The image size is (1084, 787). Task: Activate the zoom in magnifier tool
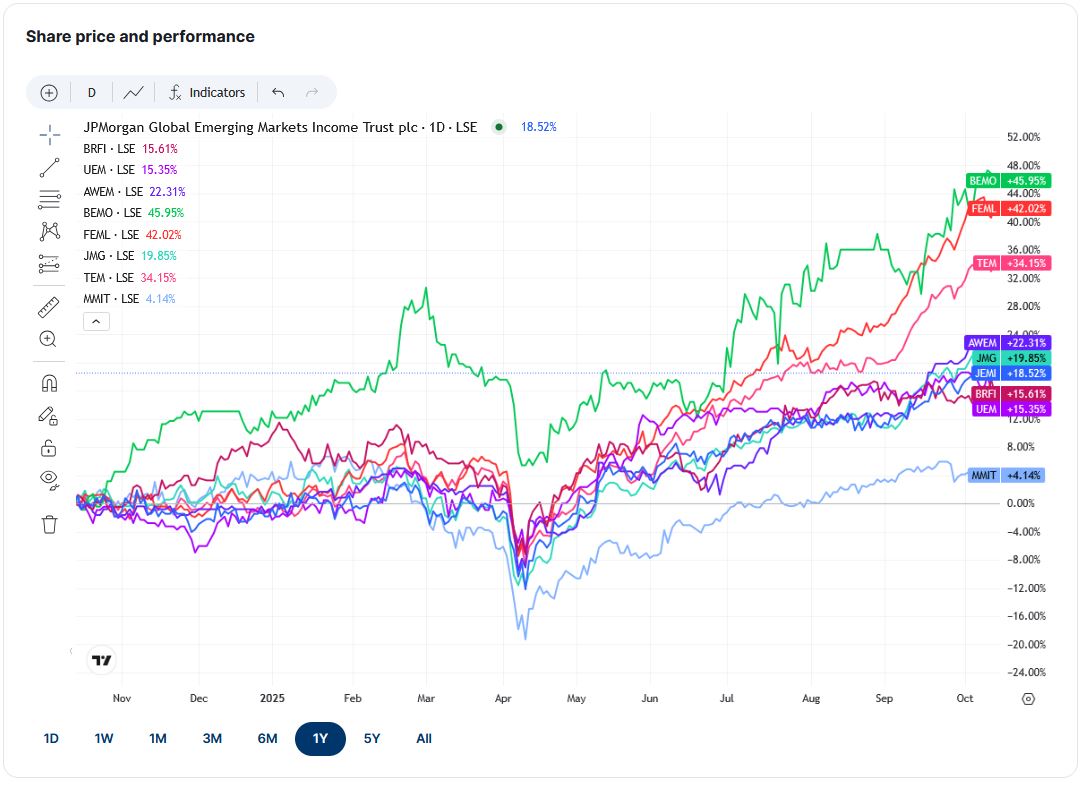[x=48, y=339]
